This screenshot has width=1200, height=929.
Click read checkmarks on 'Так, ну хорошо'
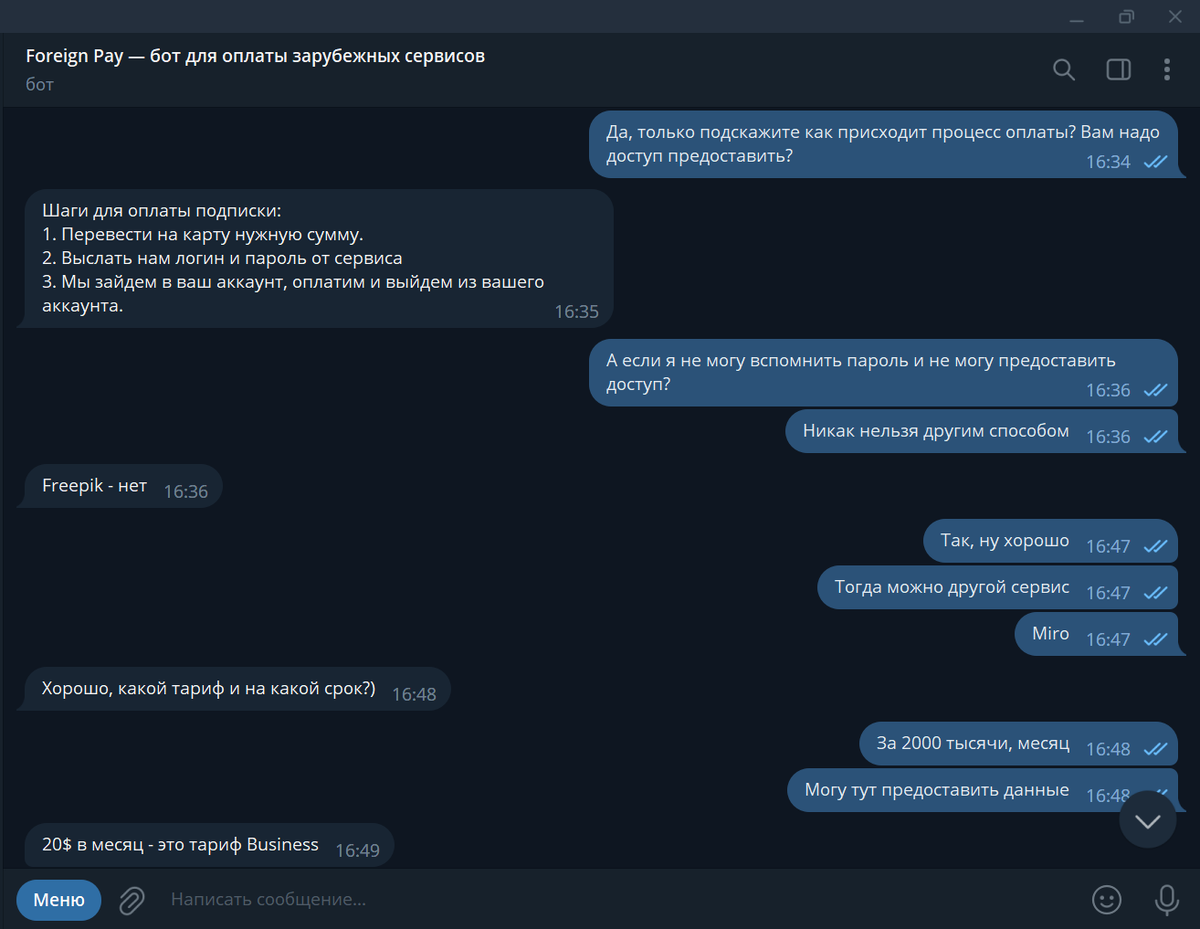click(x=1155, y=546)
